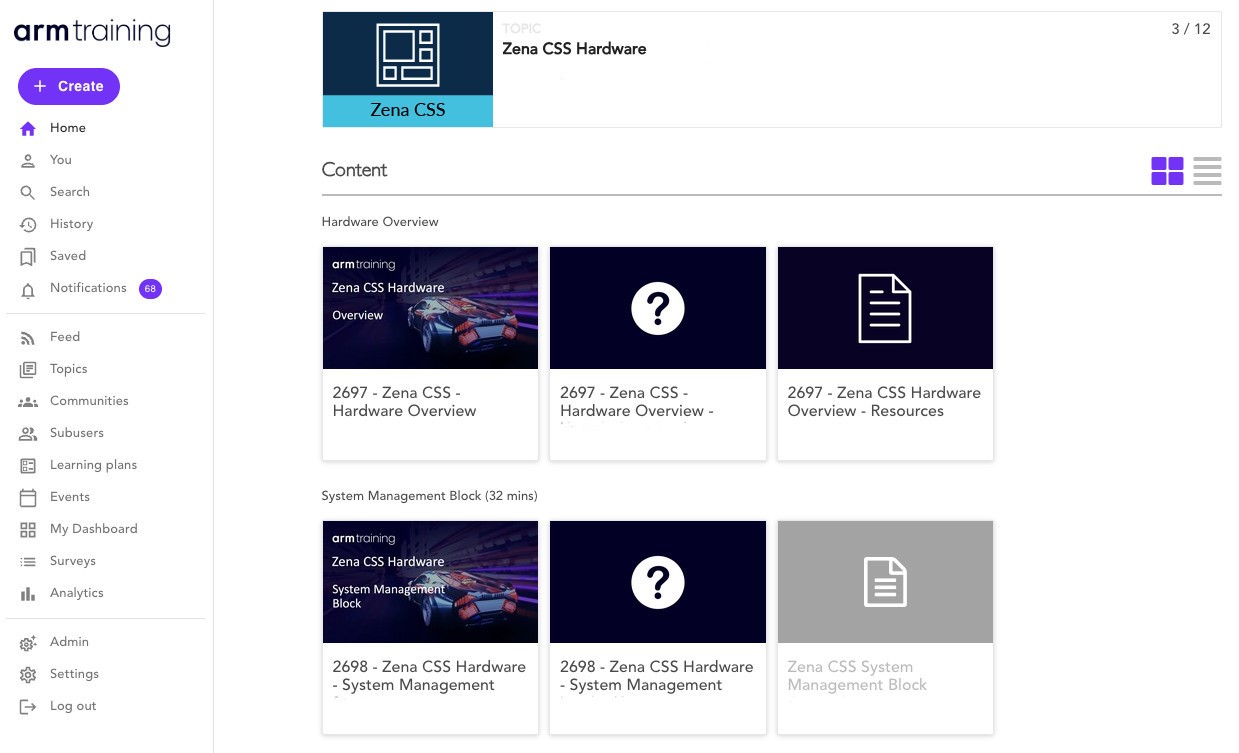
Task: Click the Zena CSS topic banner image
Action: 407,69
